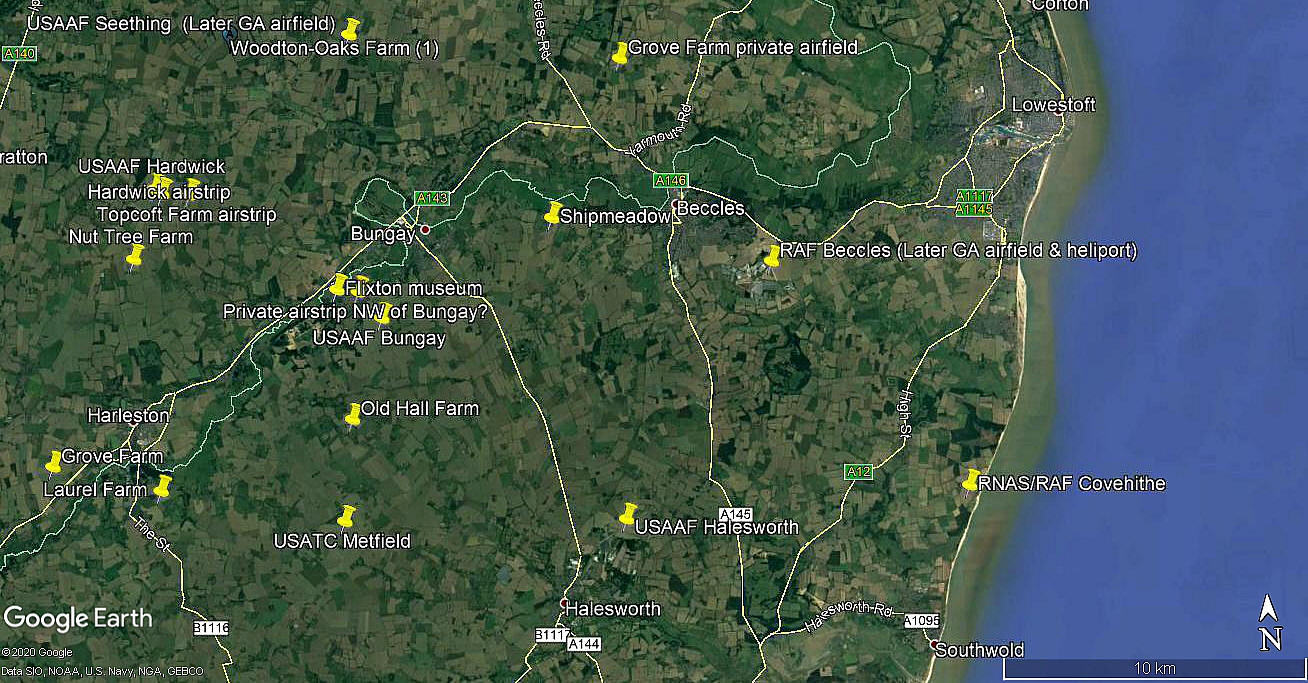Open the RAF Beccles placemark pin
1308x683 pixels.
click(x=772, y=256)
